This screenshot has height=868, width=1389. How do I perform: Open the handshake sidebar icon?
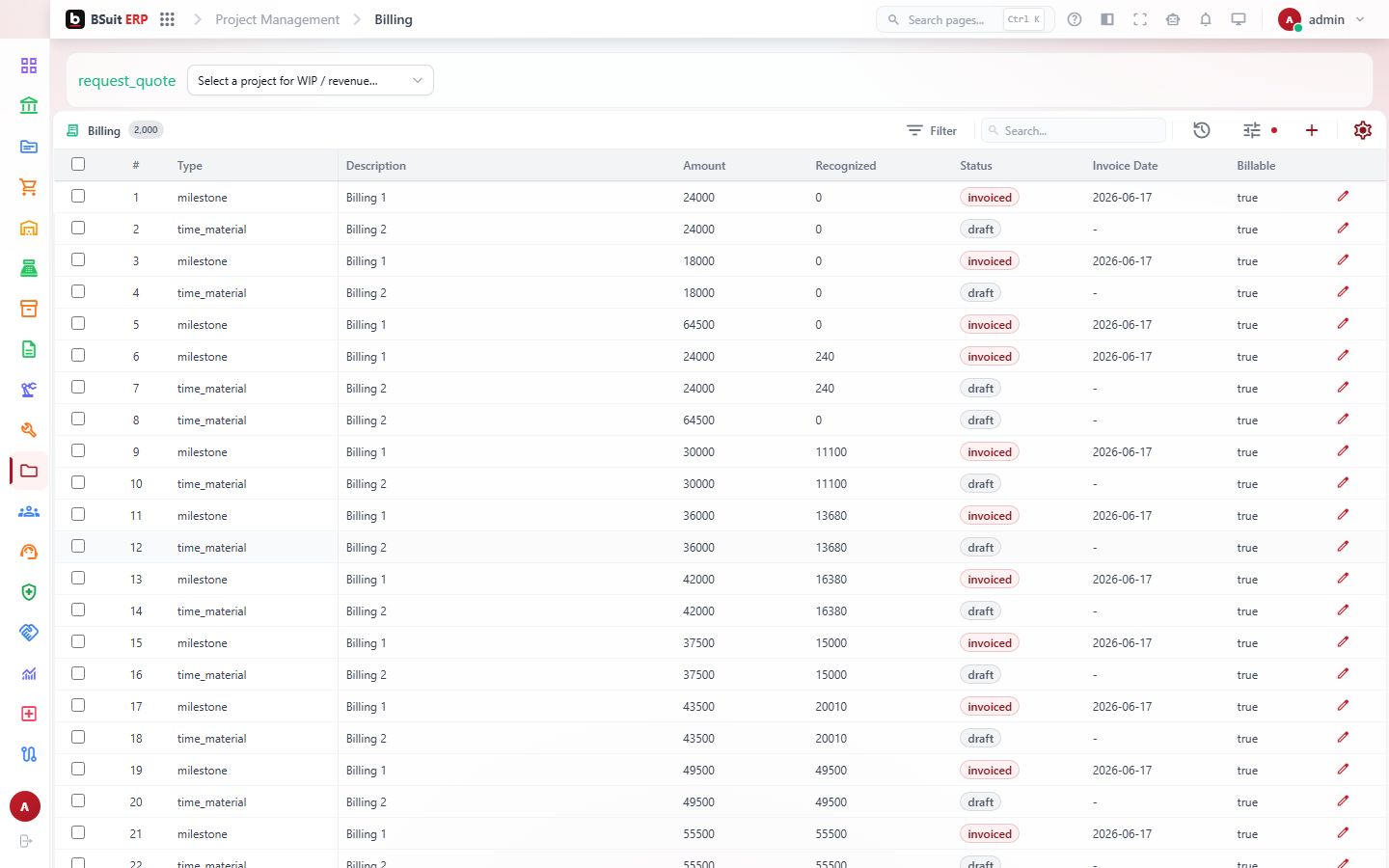click(29, 633)
